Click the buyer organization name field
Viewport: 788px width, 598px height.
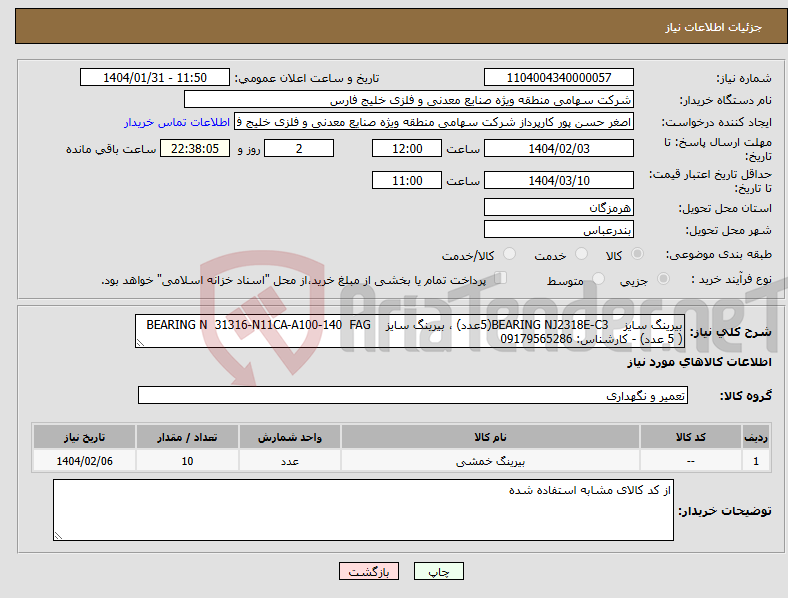click(409, 99)
